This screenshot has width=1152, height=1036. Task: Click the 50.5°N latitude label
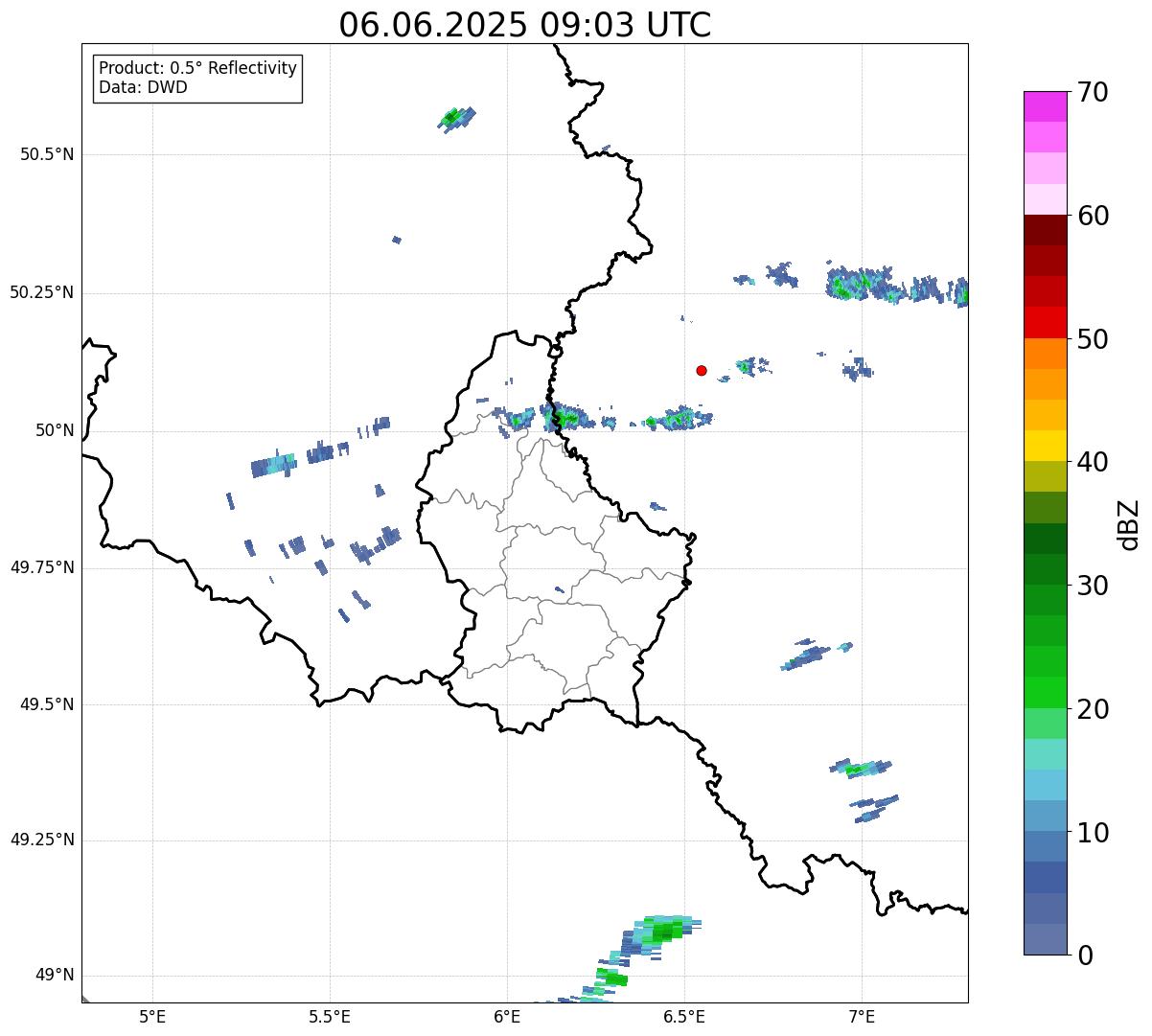[47, 154]
